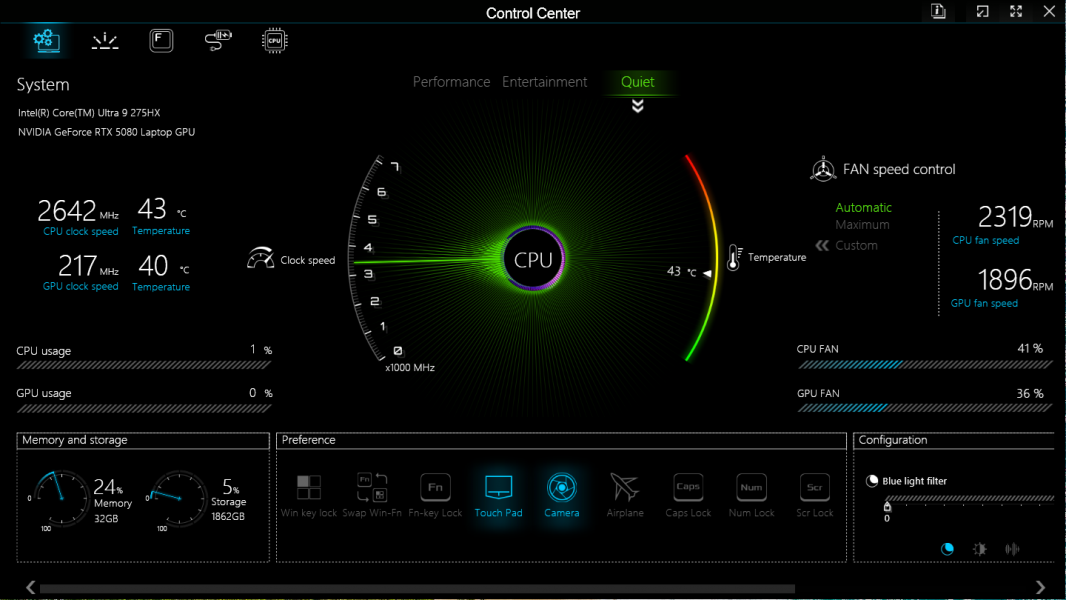
Task: Open the power/battery settings tab icon
Action: [218, 40]
